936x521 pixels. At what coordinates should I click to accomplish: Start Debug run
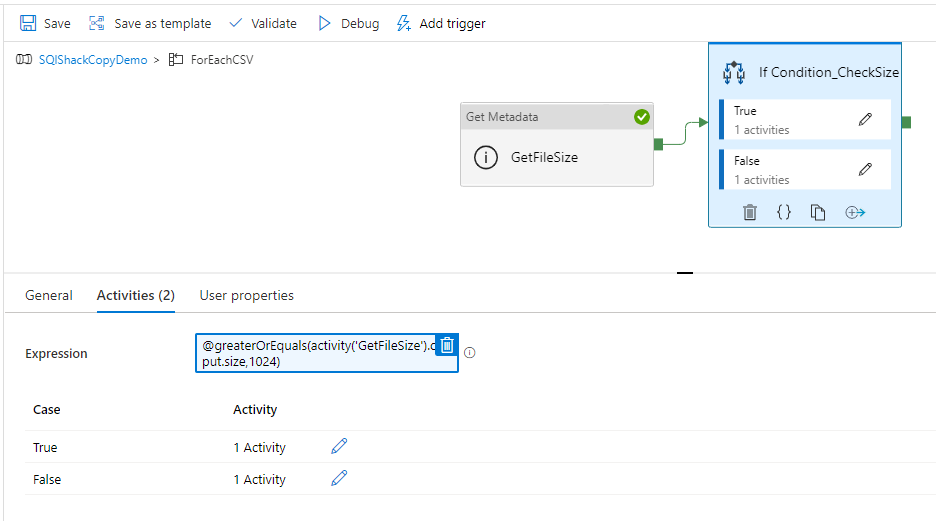[x=348, y=23]
